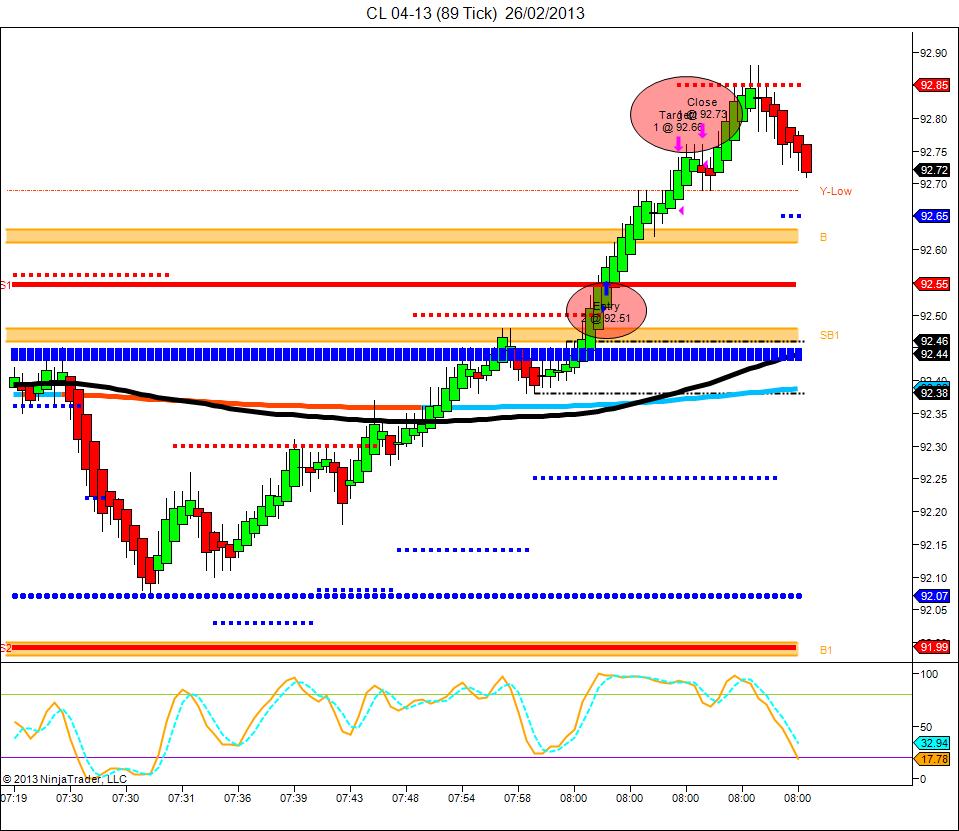Click the 07:36 time axis label

click(x=237, y=798)
